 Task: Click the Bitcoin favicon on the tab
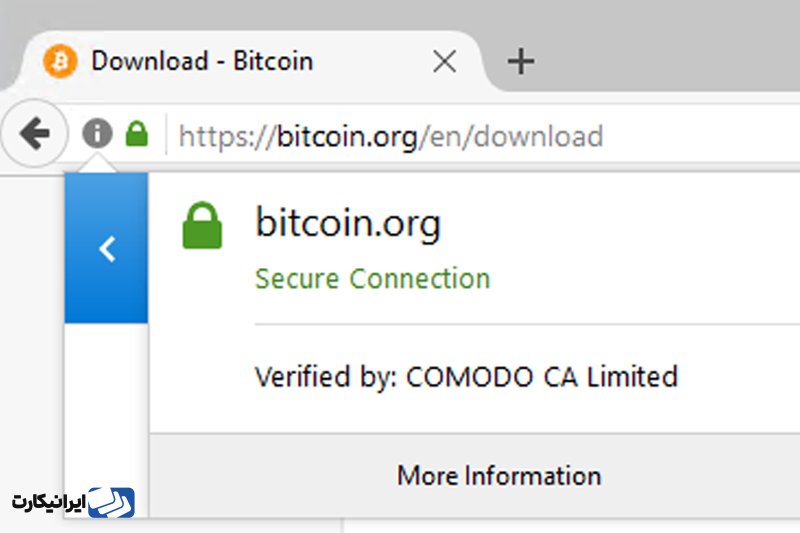[60, 61]
